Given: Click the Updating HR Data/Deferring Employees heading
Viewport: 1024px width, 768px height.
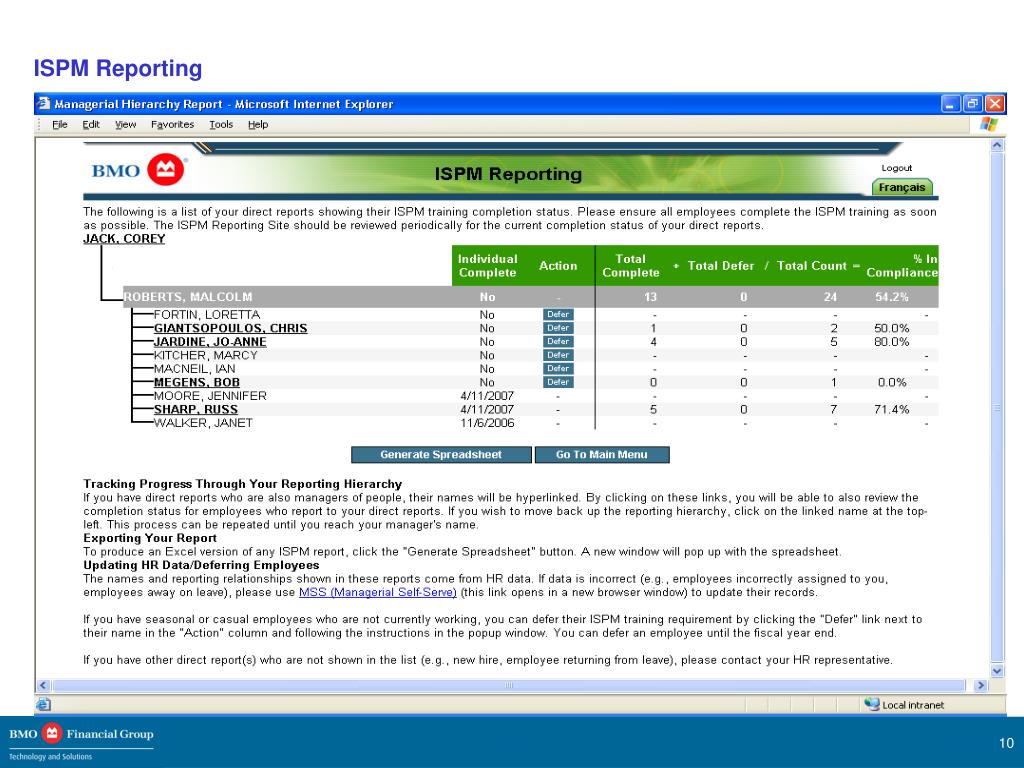Looking at the screenshot, I should tap(201, 565).
